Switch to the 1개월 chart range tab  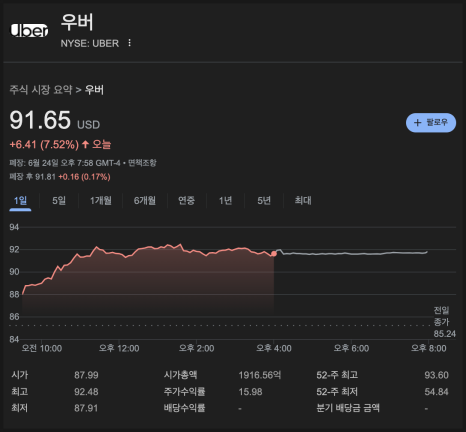pos(101,200)
